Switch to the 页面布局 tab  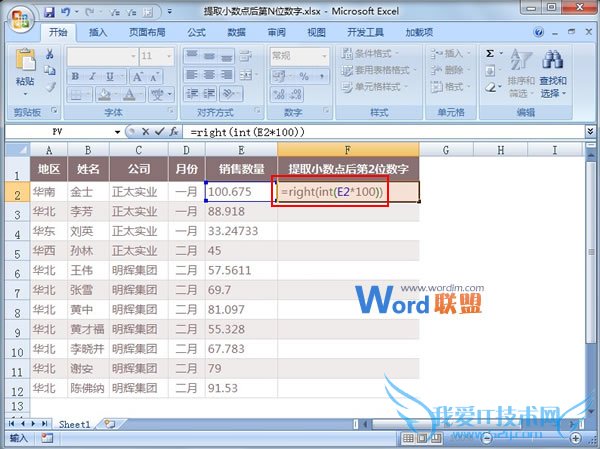click(x=147, y=33)
